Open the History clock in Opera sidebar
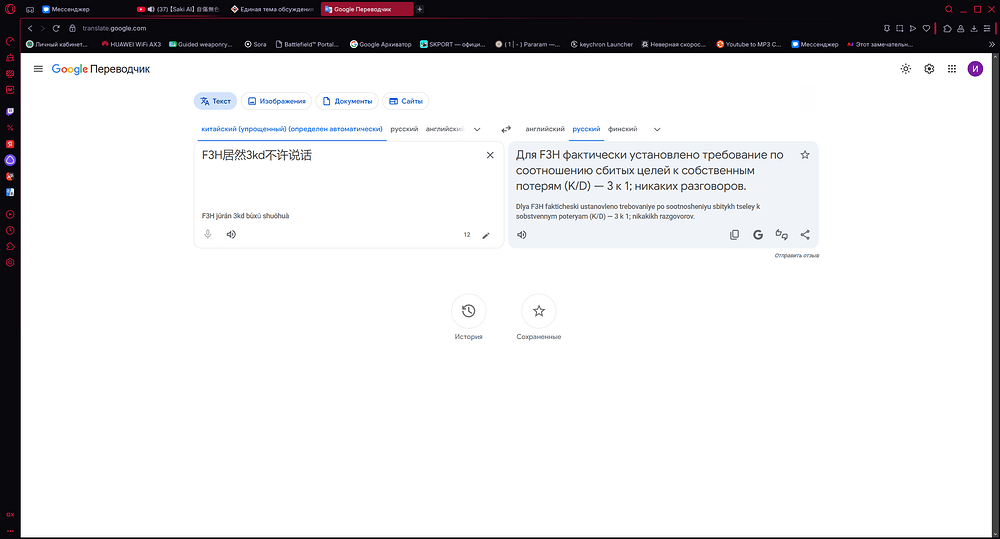 [x=10, y=230]
